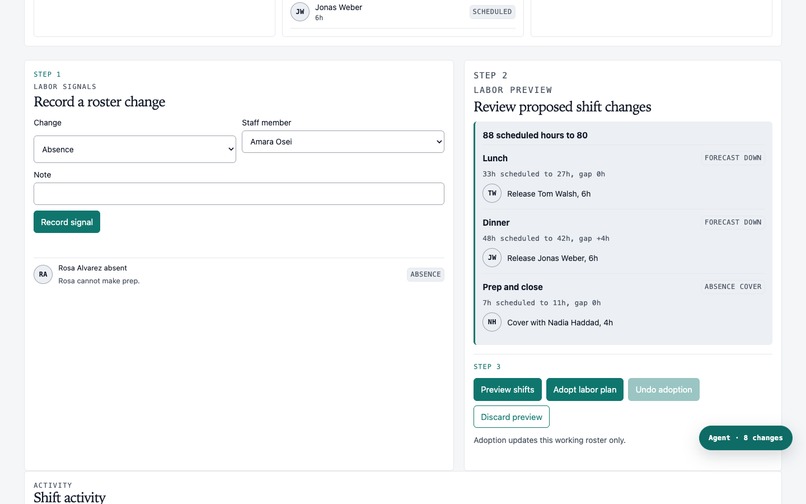Click the JW avatar beside Release Jonas Weber
This screenshot has width=806, height=504.
click(x=492, y=258)
